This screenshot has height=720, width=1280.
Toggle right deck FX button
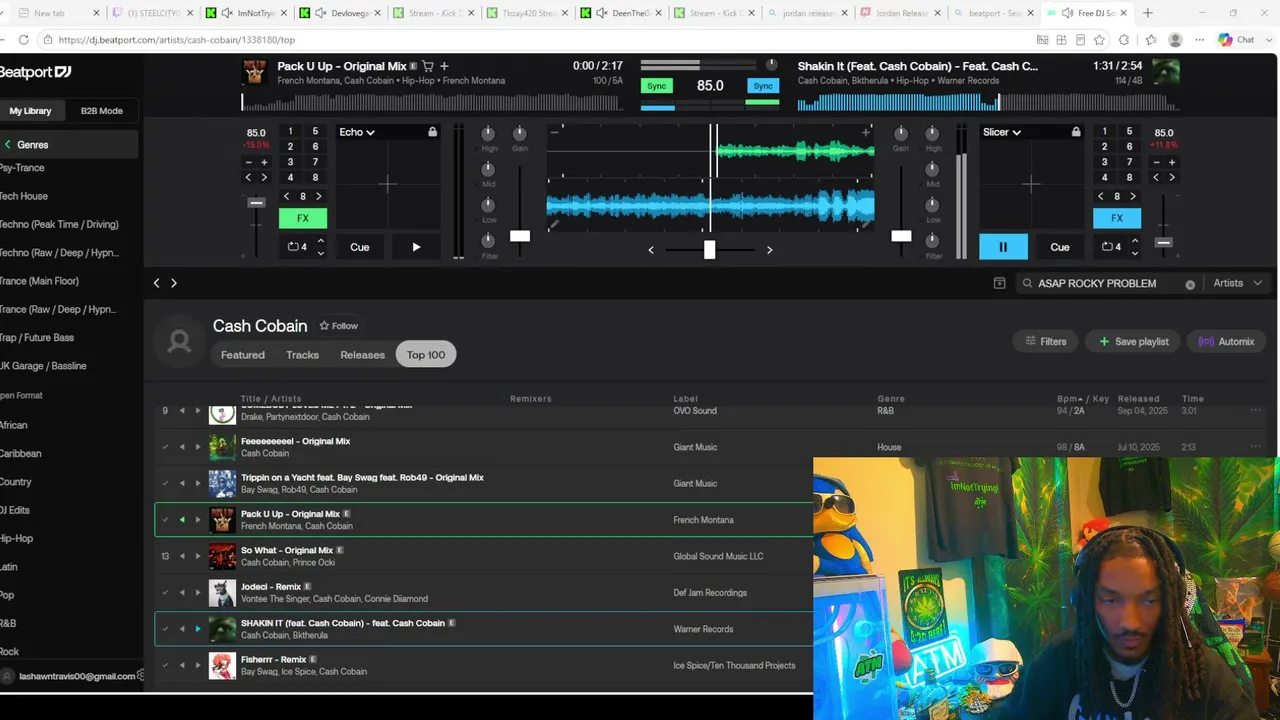(x=1117, y=218)
